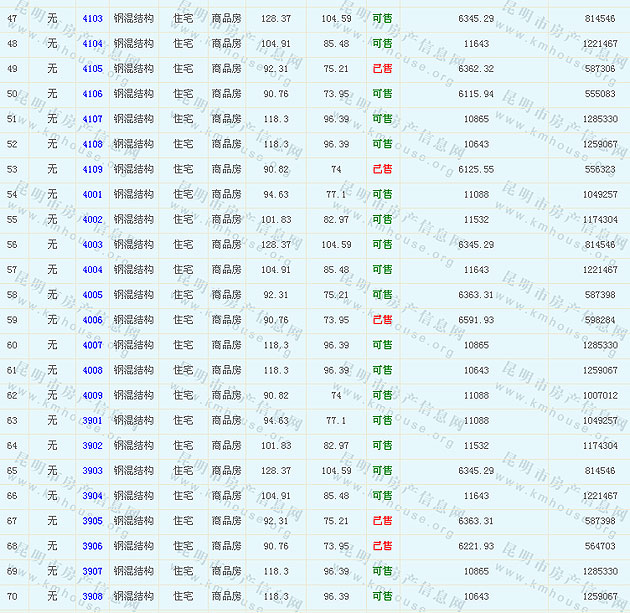This screenshot has width=630, height=613.
Task: Click room number 3903
Action: pos(92,471)
